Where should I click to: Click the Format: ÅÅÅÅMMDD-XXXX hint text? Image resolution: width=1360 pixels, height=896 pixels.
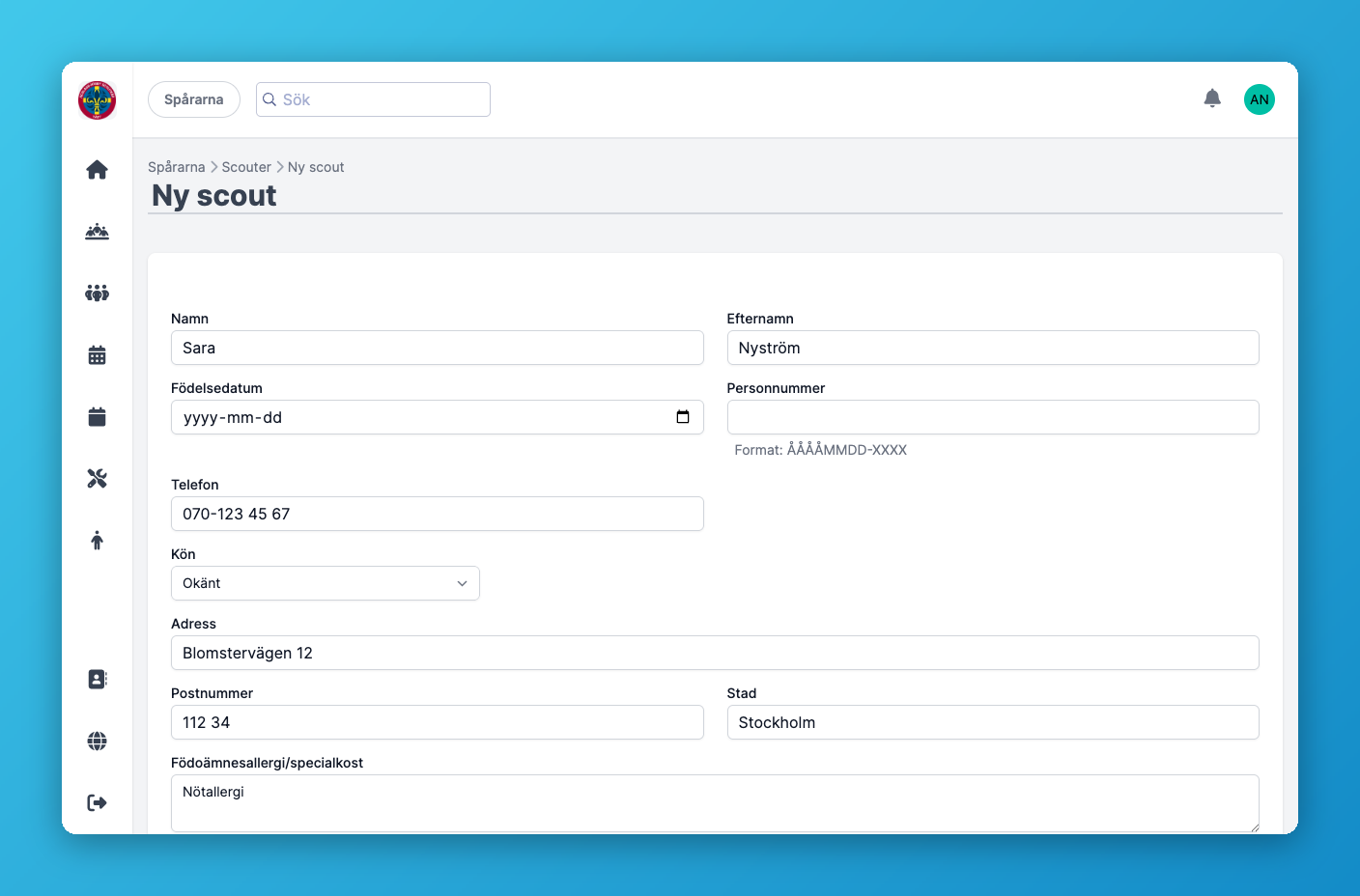[821, 450]
